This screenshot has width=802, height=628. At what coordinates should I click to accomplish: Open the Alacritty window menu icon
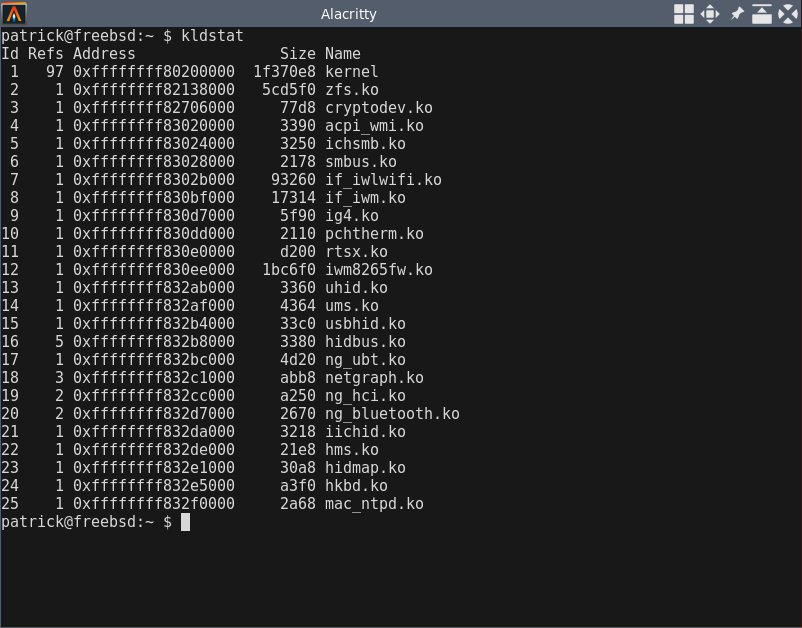(x=14, y=13)
